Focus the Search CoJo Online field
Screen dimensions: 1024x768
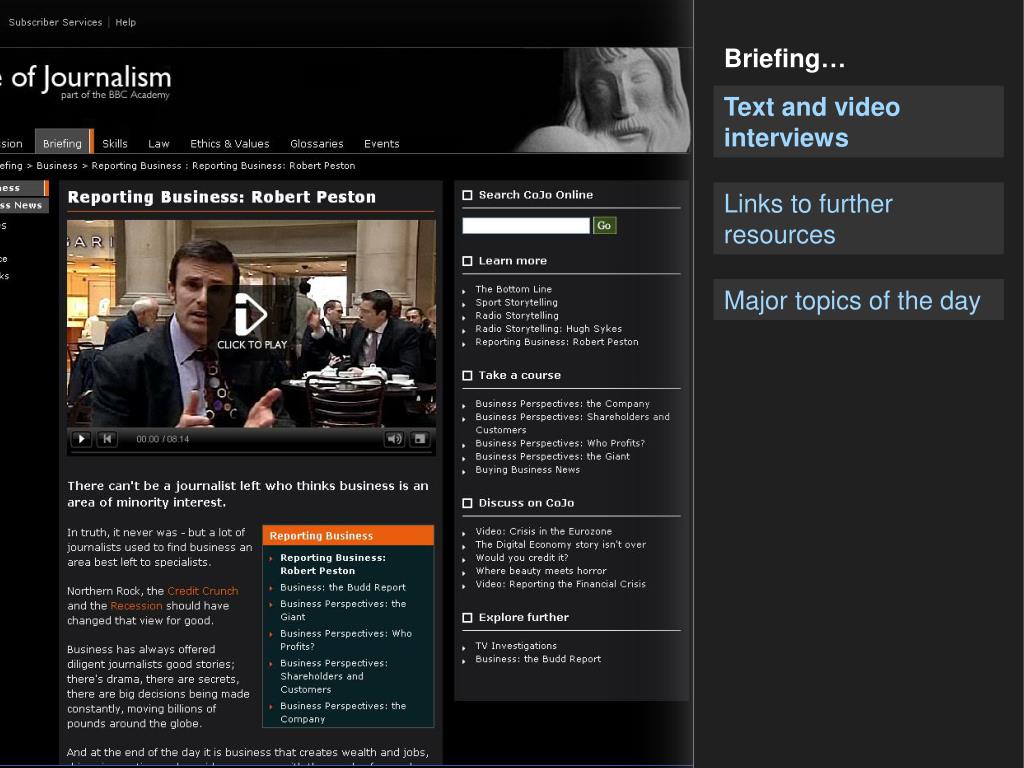click(526, 225)
